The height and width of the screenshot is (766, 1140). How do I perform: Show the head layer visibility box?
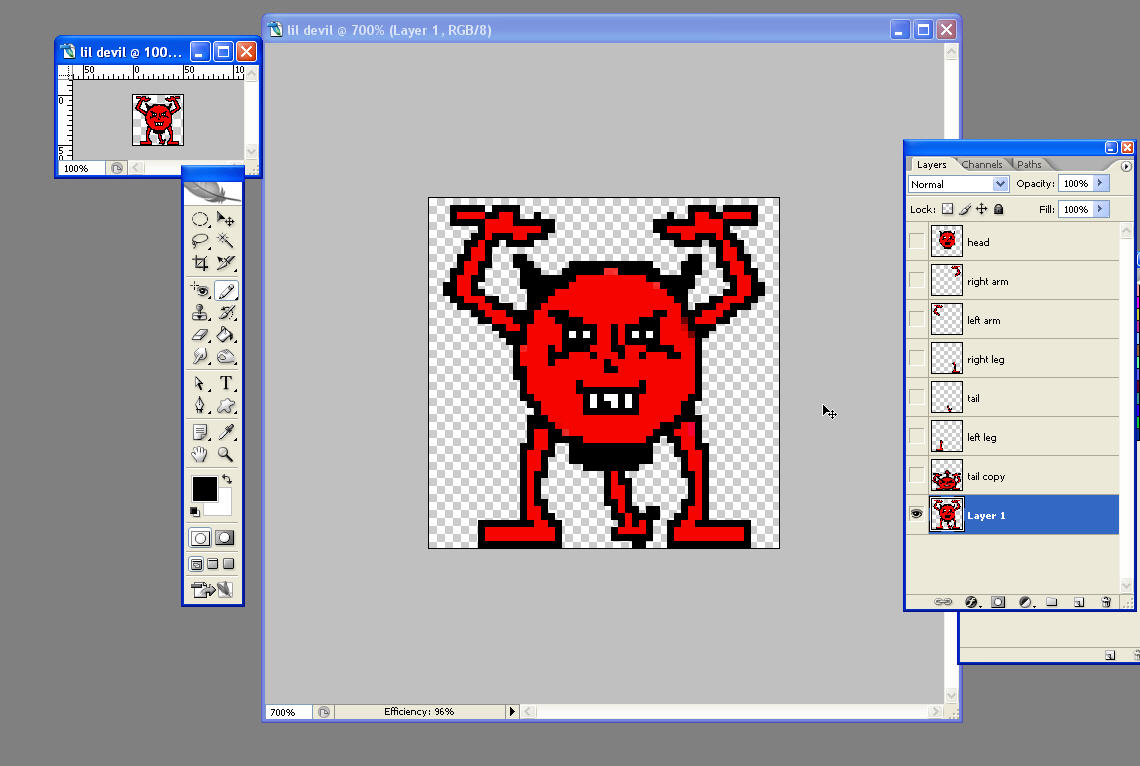[917, 241]
